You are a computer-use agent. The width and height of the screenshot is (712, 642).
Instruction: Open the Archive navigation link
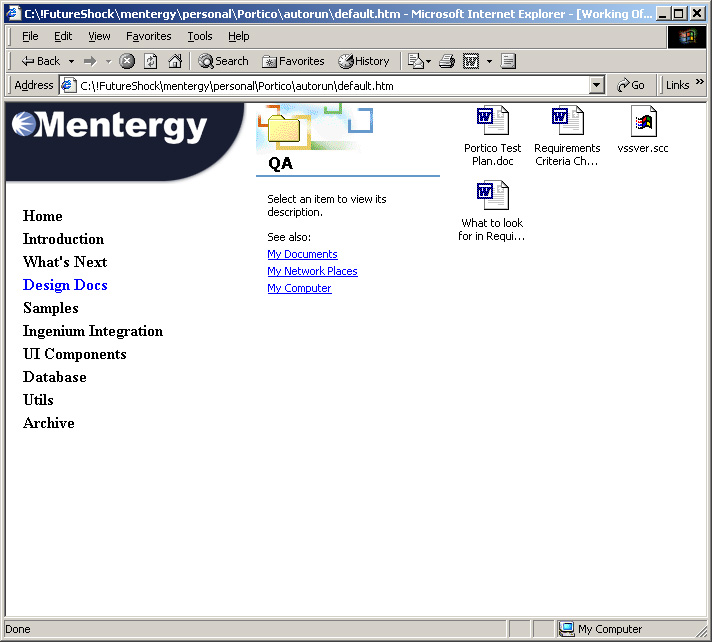click(49, 423)
